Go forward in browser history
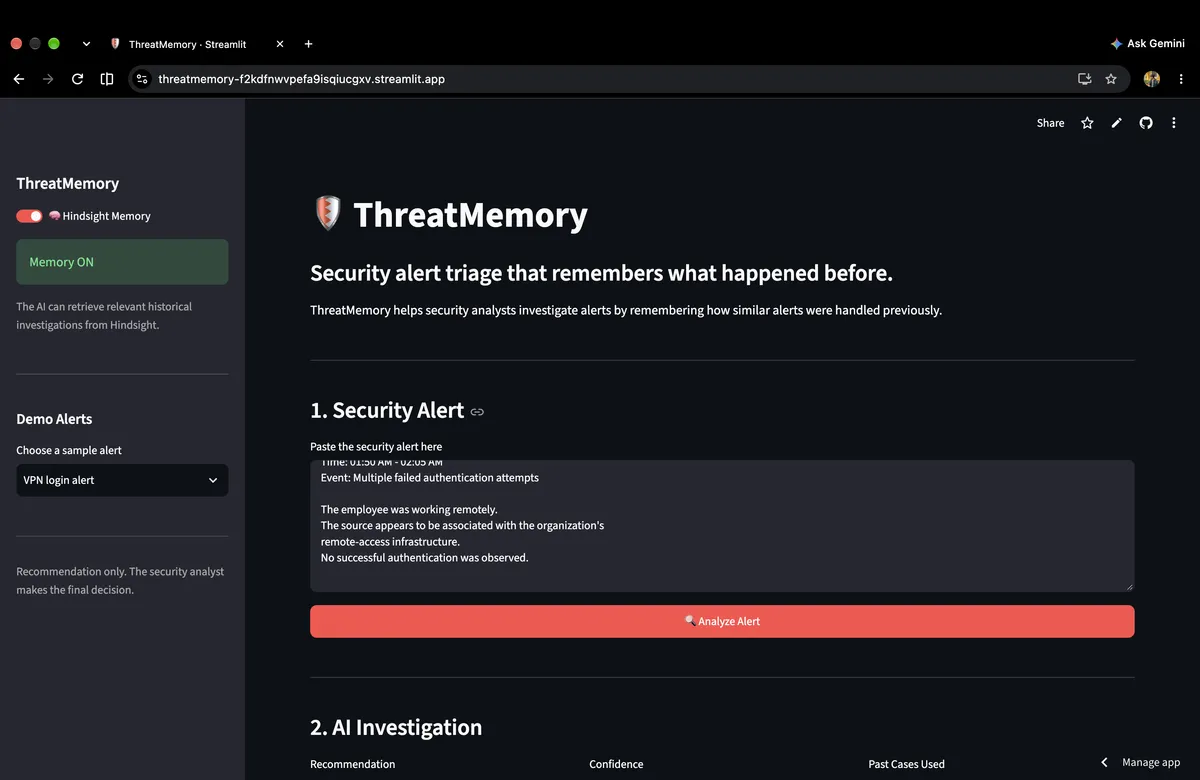1200x780 pixels. click(47, 79)
